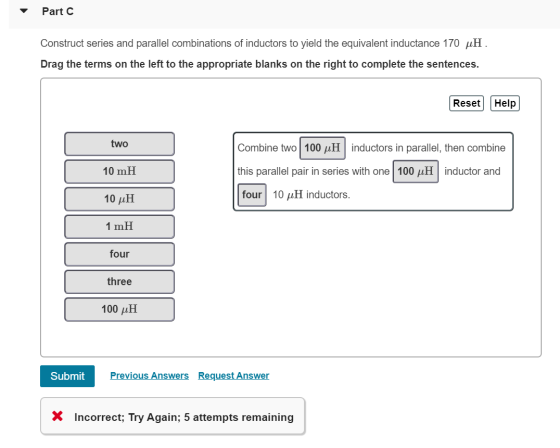Click the red X incorrect icon
Screen dimensions: 560x448
point(57,416)
